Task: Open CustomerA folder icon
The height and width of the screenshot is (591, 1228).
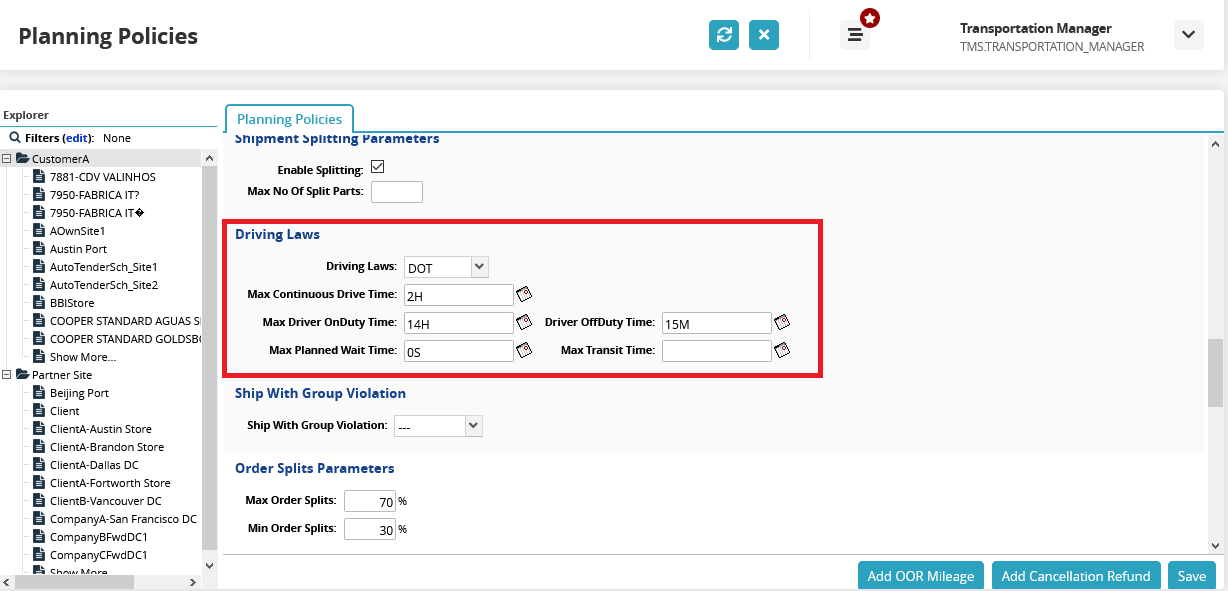Action: coord(22,159)
